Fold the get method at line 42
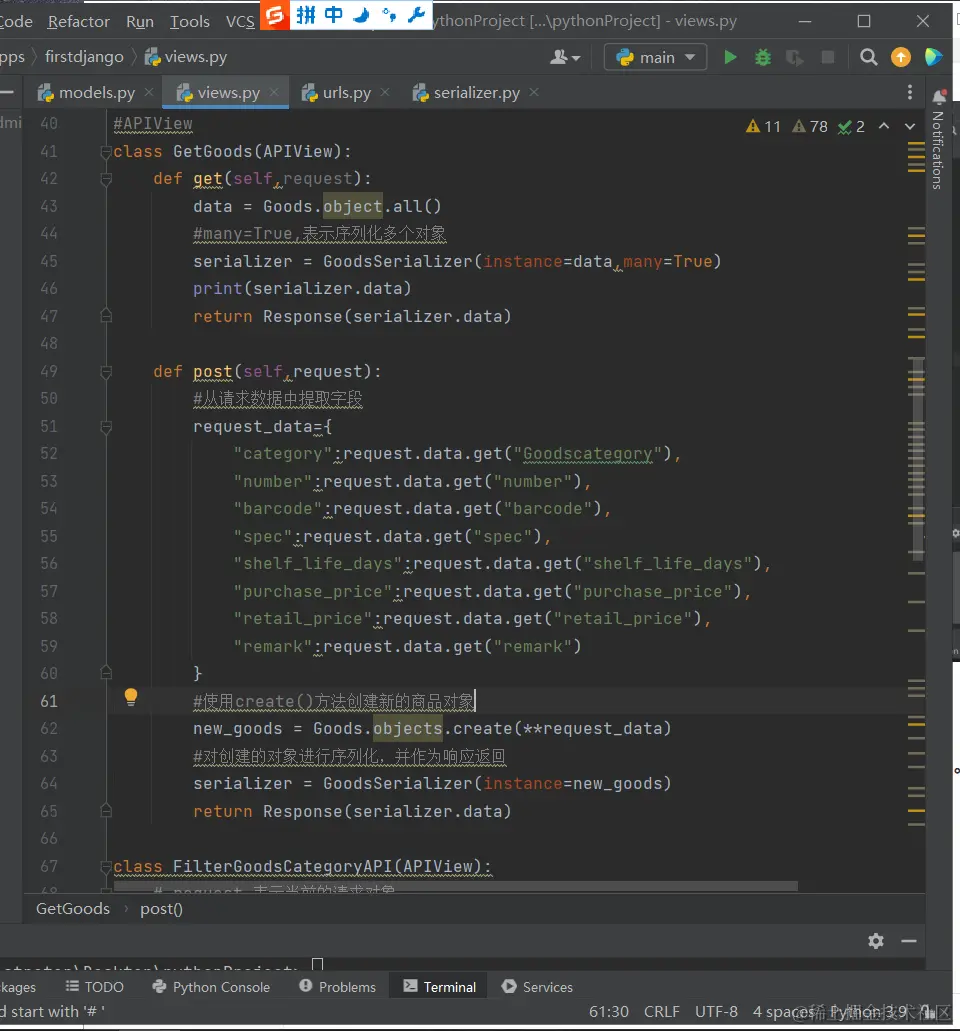Screen dimensions: 960x1031 click(106, 179)
